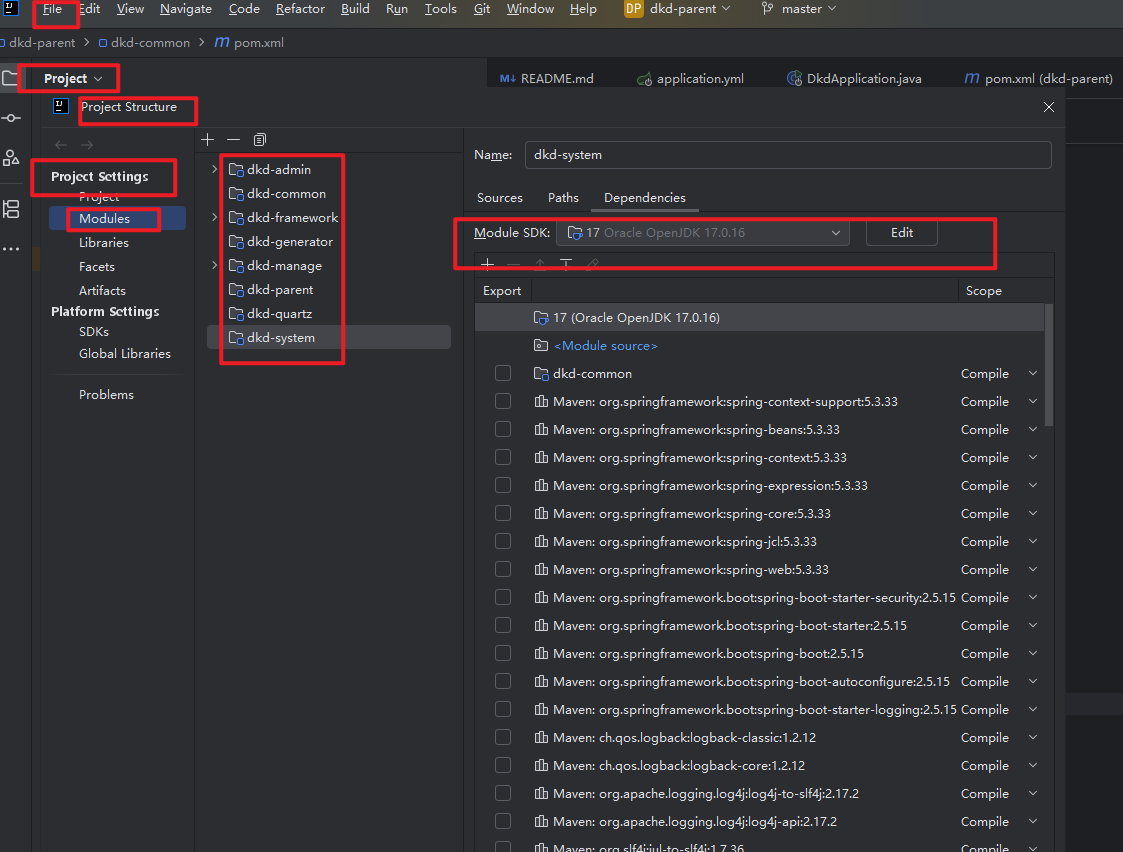Open the application.yml editor tab
The image size is (1123, 852).
tap(690, 79)
